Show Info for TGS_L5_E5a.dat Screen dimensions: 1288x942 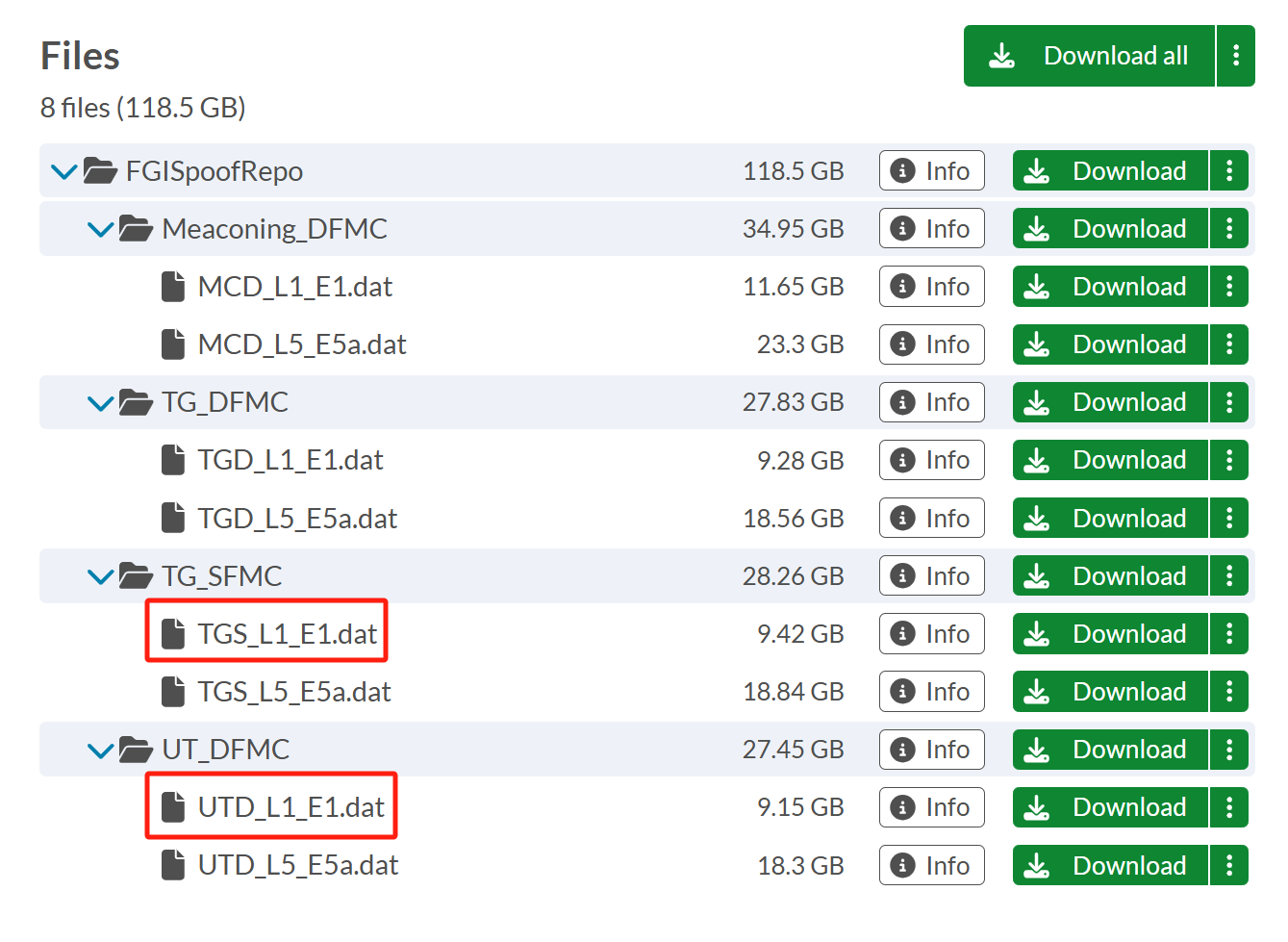(931, 692)
